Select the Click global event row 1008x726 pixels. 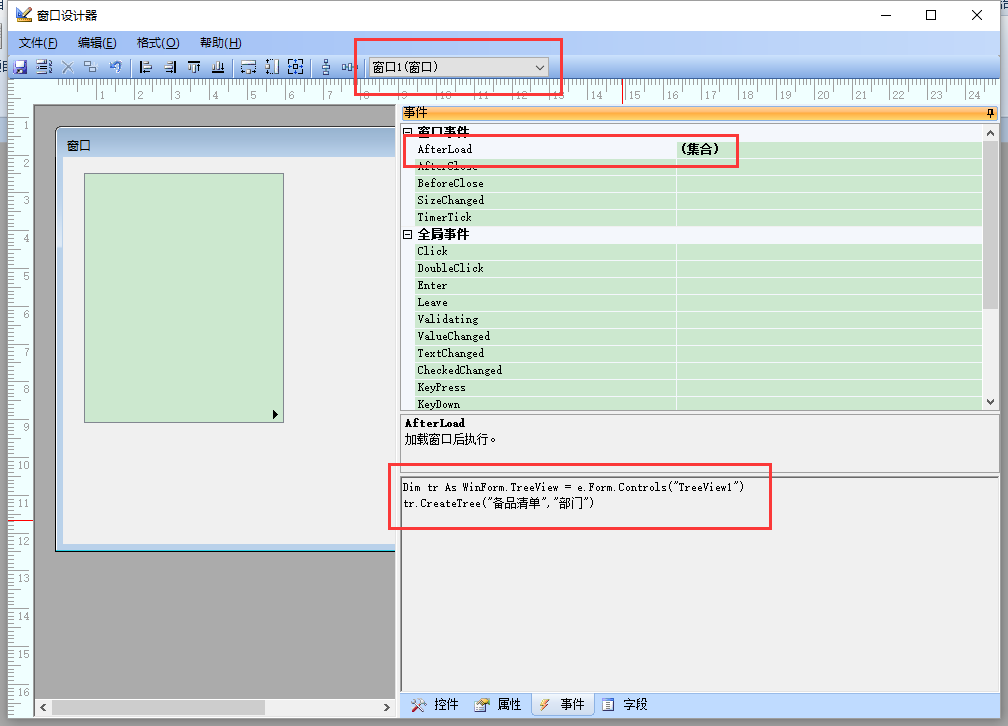698,251
